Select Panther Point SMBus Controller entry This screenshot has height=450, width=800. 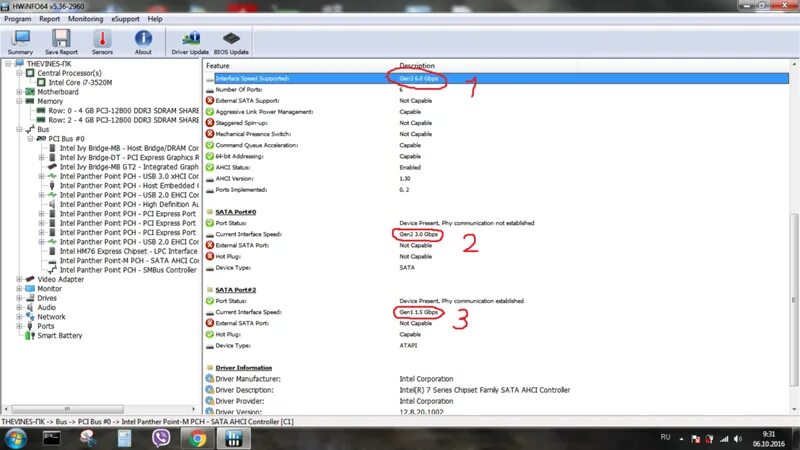(x=128, y=270)
